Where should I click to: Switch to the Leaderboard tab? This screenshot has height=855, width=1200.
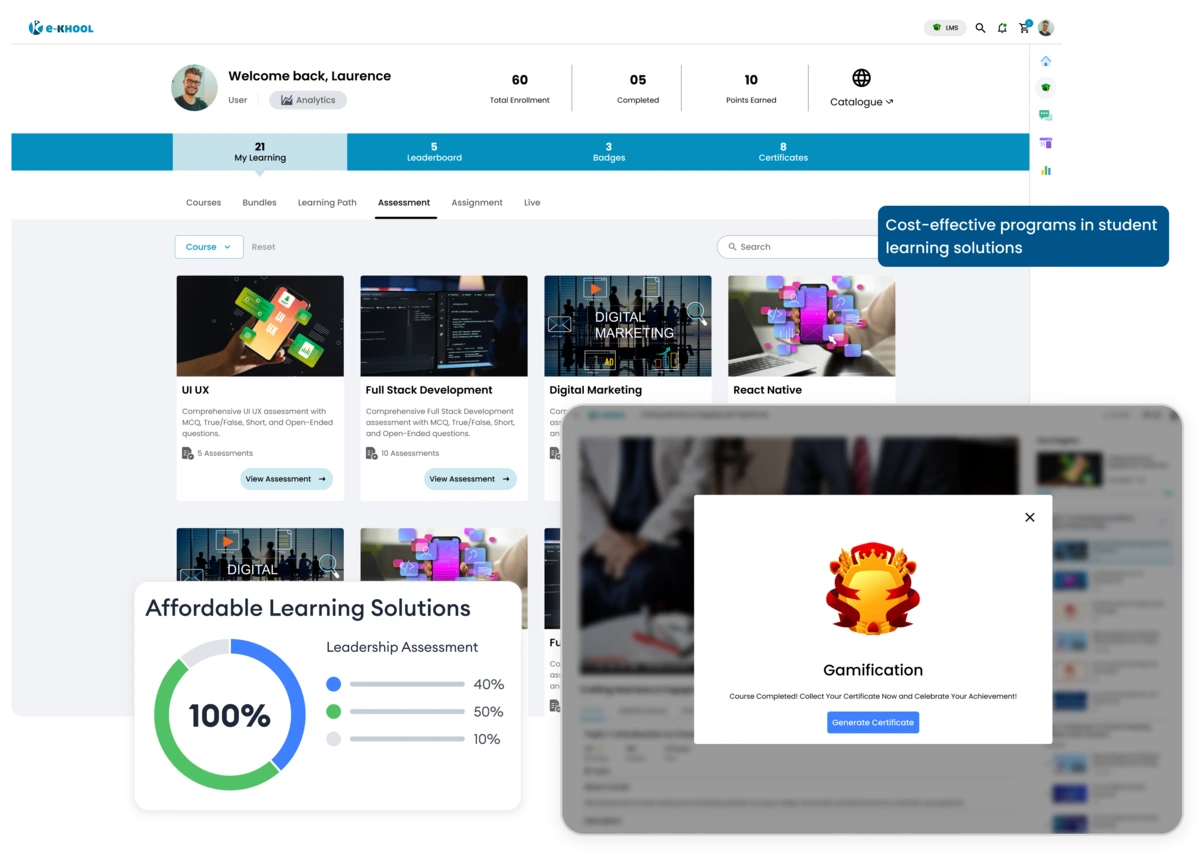[x=434, y=151]
